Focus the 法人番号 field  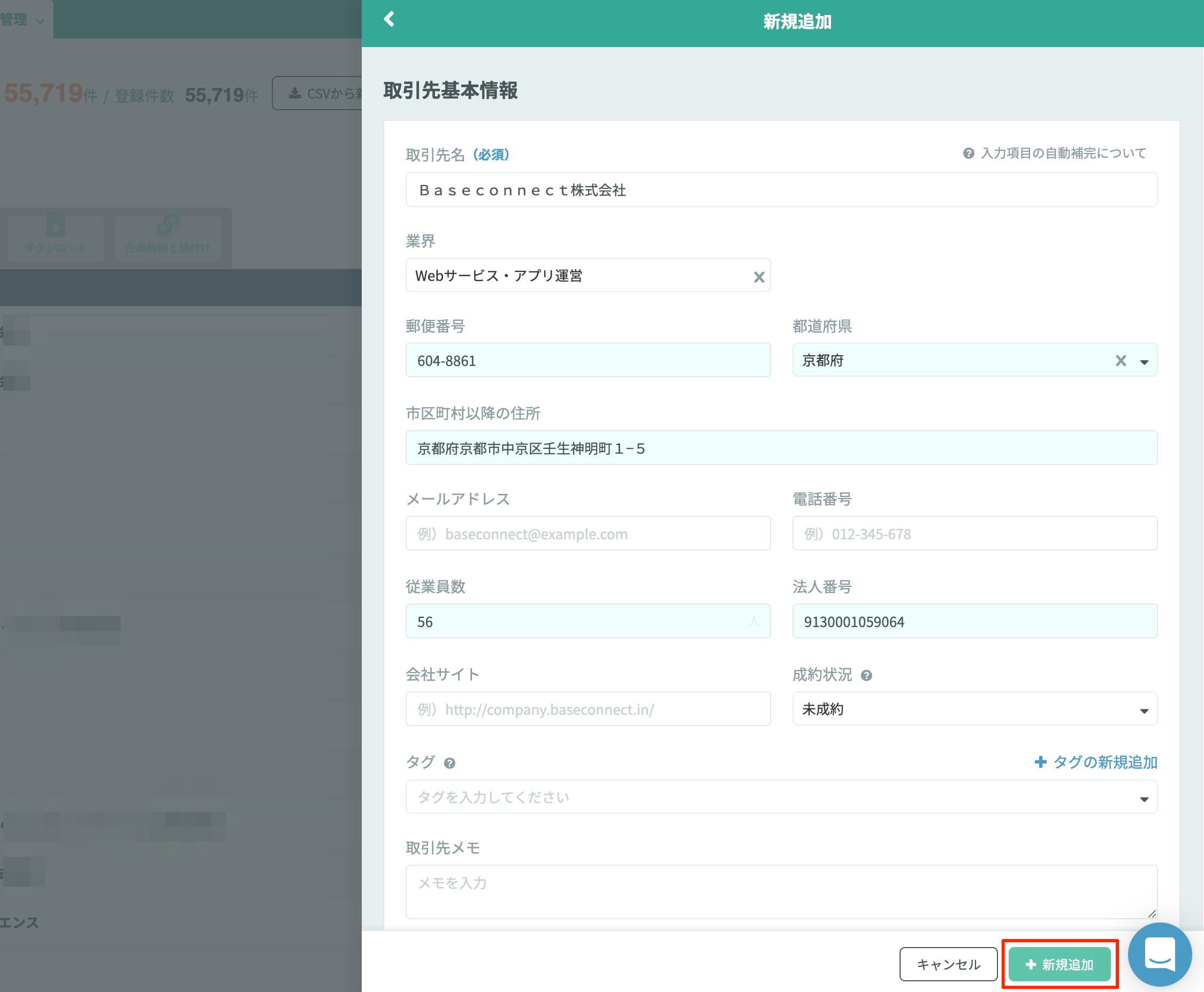click(975, 621)
